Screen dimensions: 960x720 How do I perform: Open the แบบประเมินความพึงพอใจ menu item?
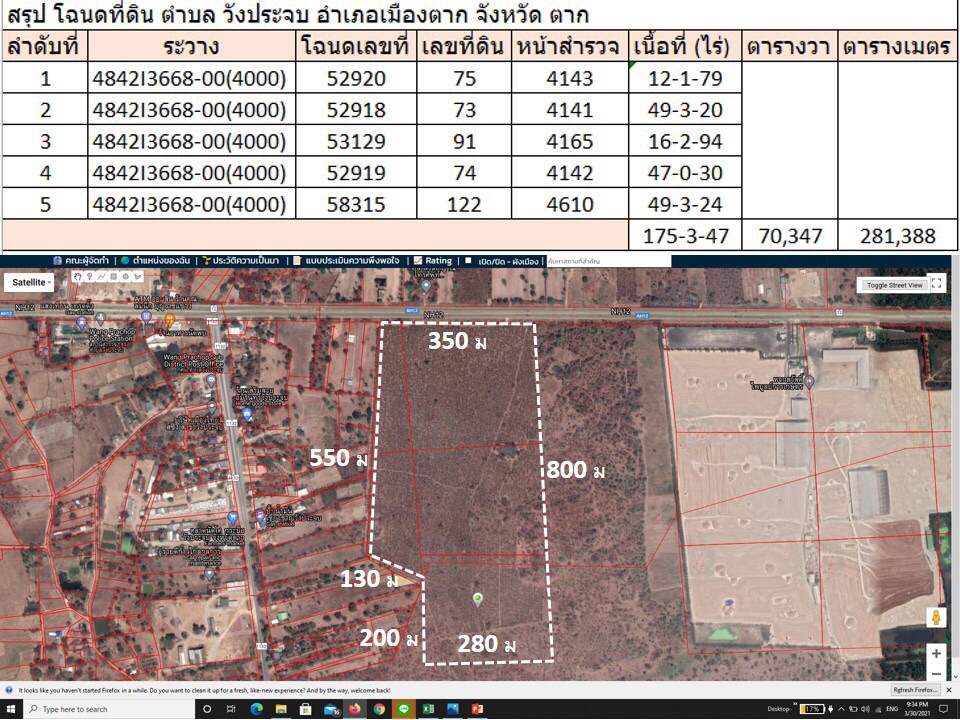coord(346,261)
